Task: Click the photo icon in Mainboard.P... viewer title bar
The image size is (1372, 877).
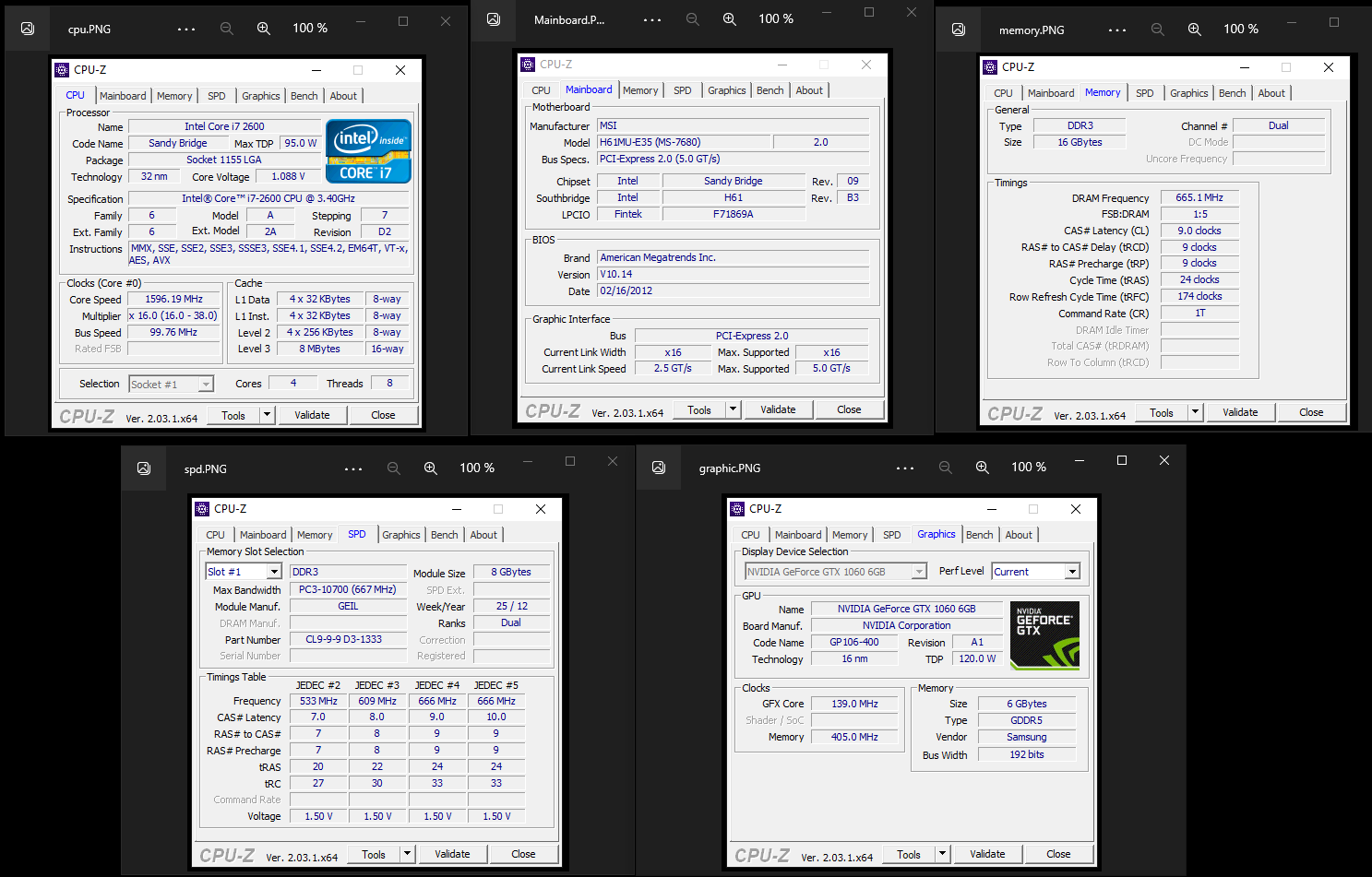Action: [494, 19]
